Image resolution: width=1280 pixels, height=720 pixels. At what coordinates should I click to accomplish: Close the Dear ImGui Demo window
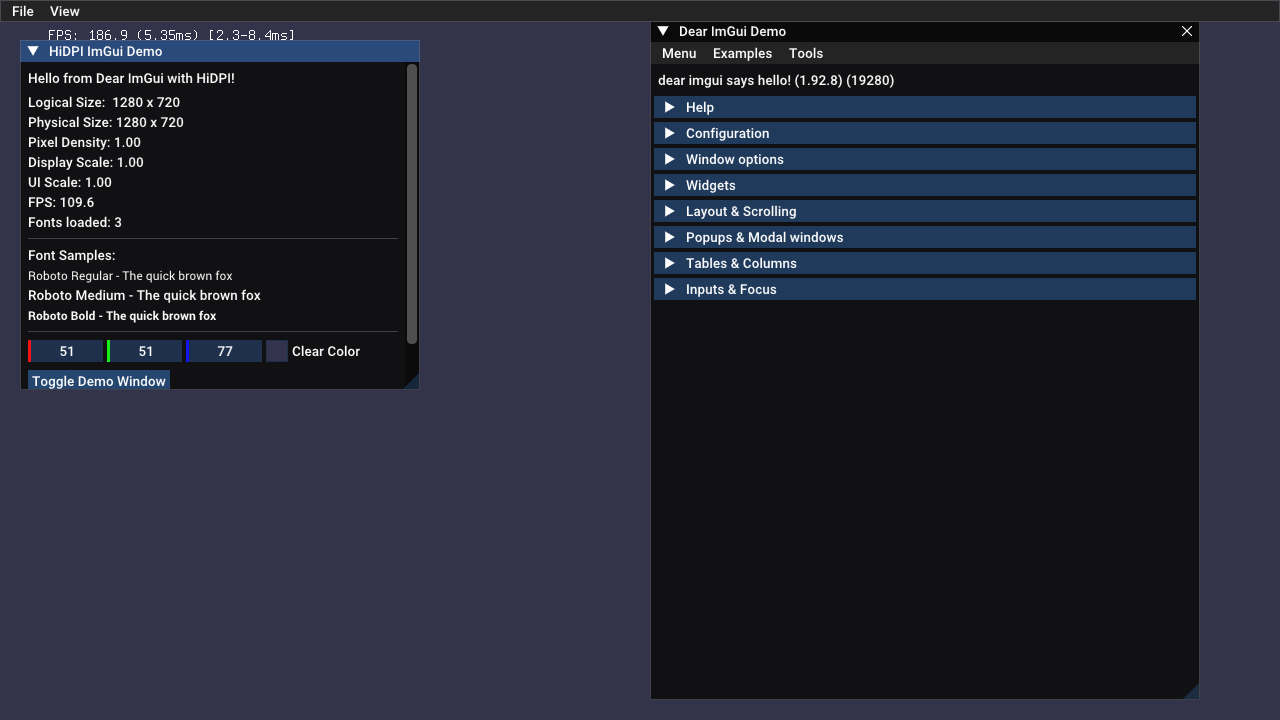tap(1187, 31)
